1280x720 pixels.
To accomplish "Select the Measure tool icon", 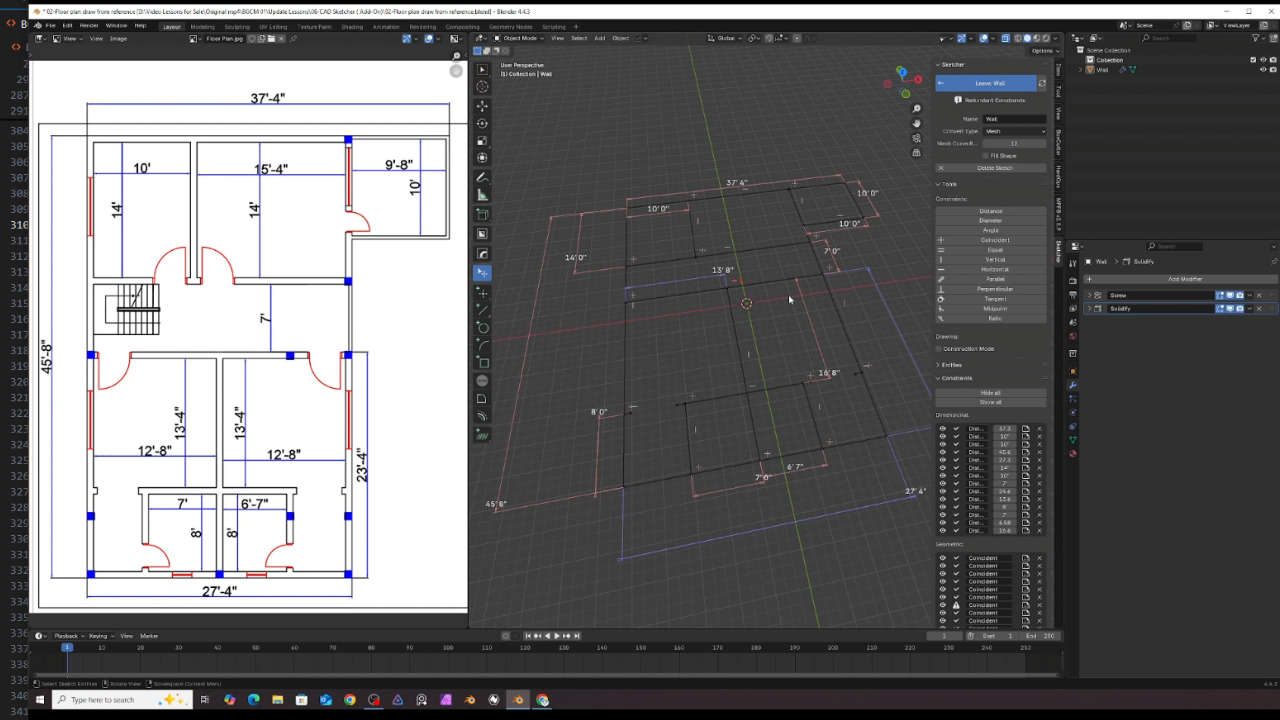I will click(x=482, y=195).
